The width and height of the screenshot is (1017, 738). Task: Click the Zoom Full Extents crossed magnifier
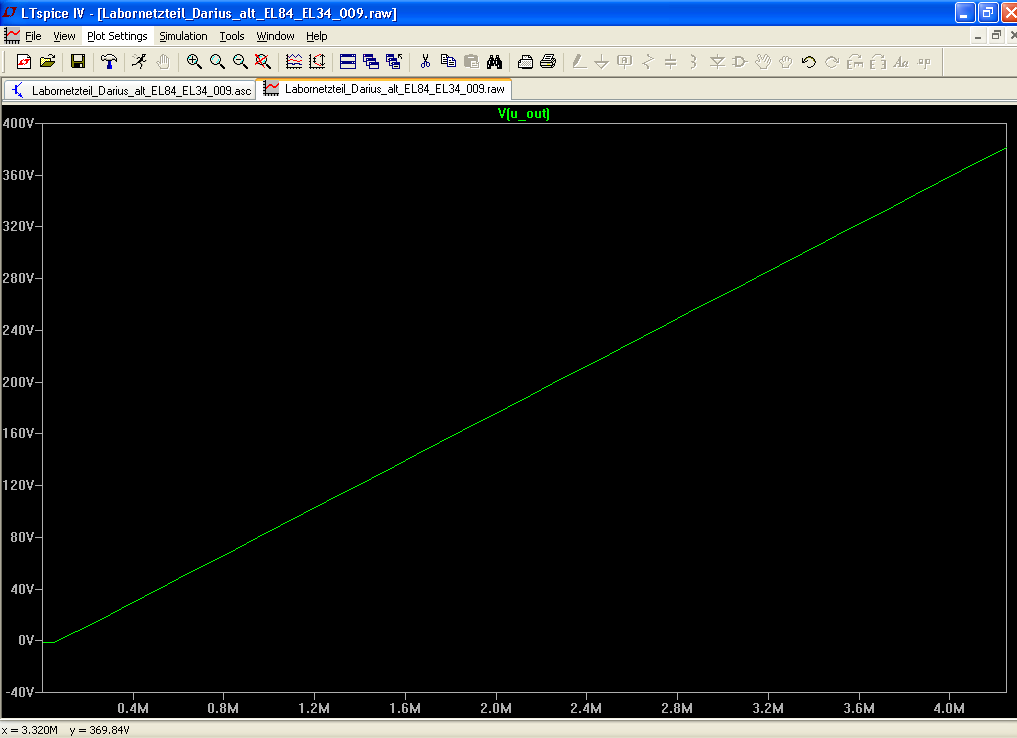(x=263, y=62)
